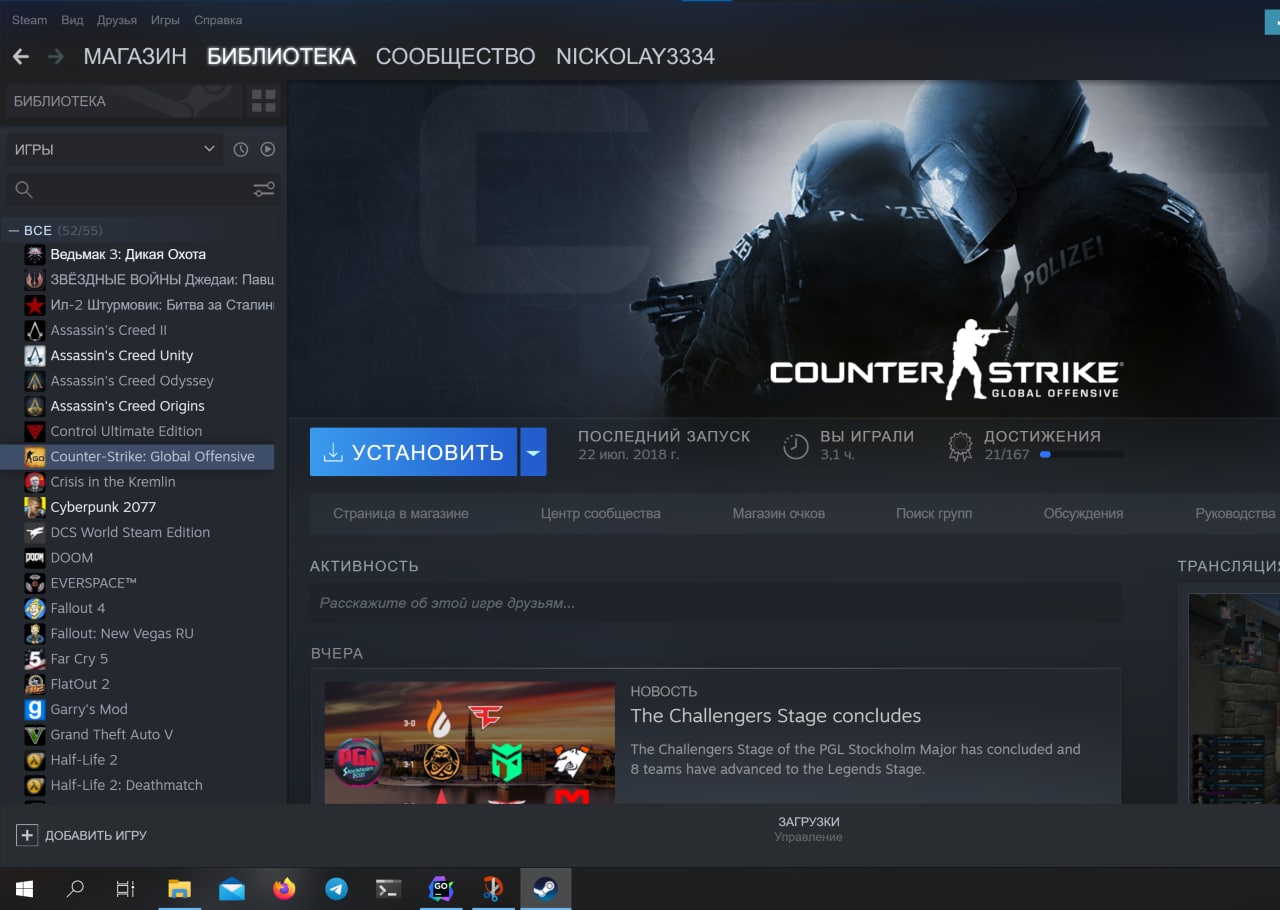Click the БИБЛИОТЕКА home header button
The image size is (1280, 910).
[x=124, y=101]
